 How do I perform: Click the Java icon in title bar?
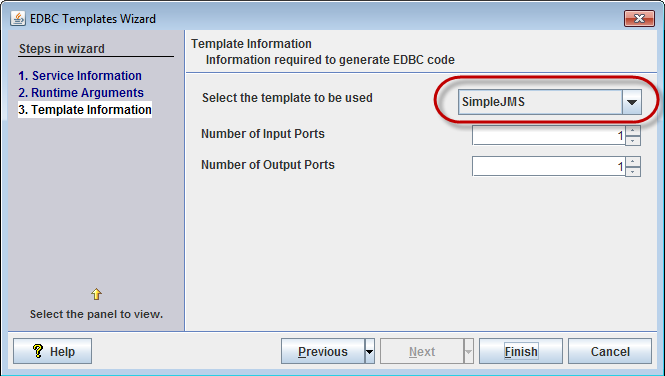(x=18, y=19)
